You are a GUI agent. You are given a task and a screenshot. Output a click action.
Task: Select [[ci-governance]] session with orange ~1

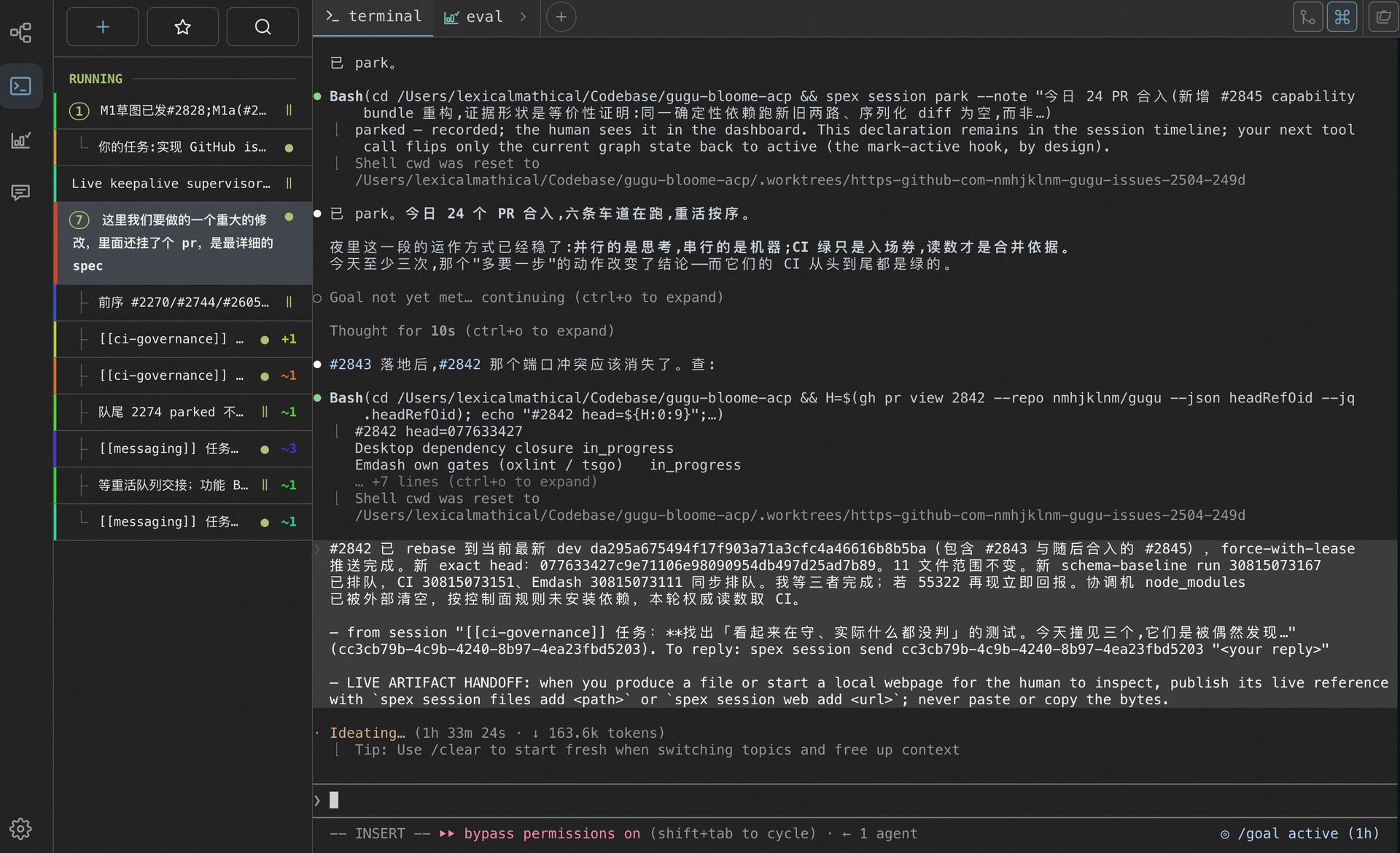tap(183, 375)
